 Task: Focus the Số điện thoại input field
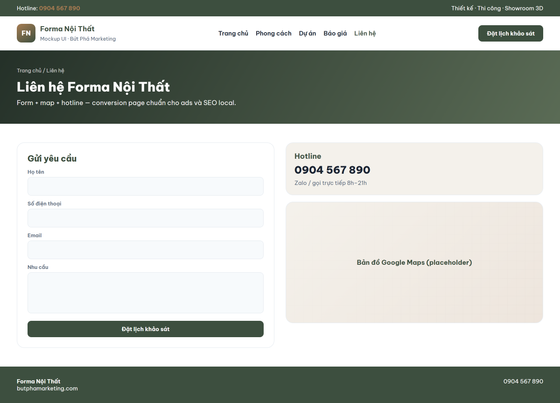tap(145, 218)
